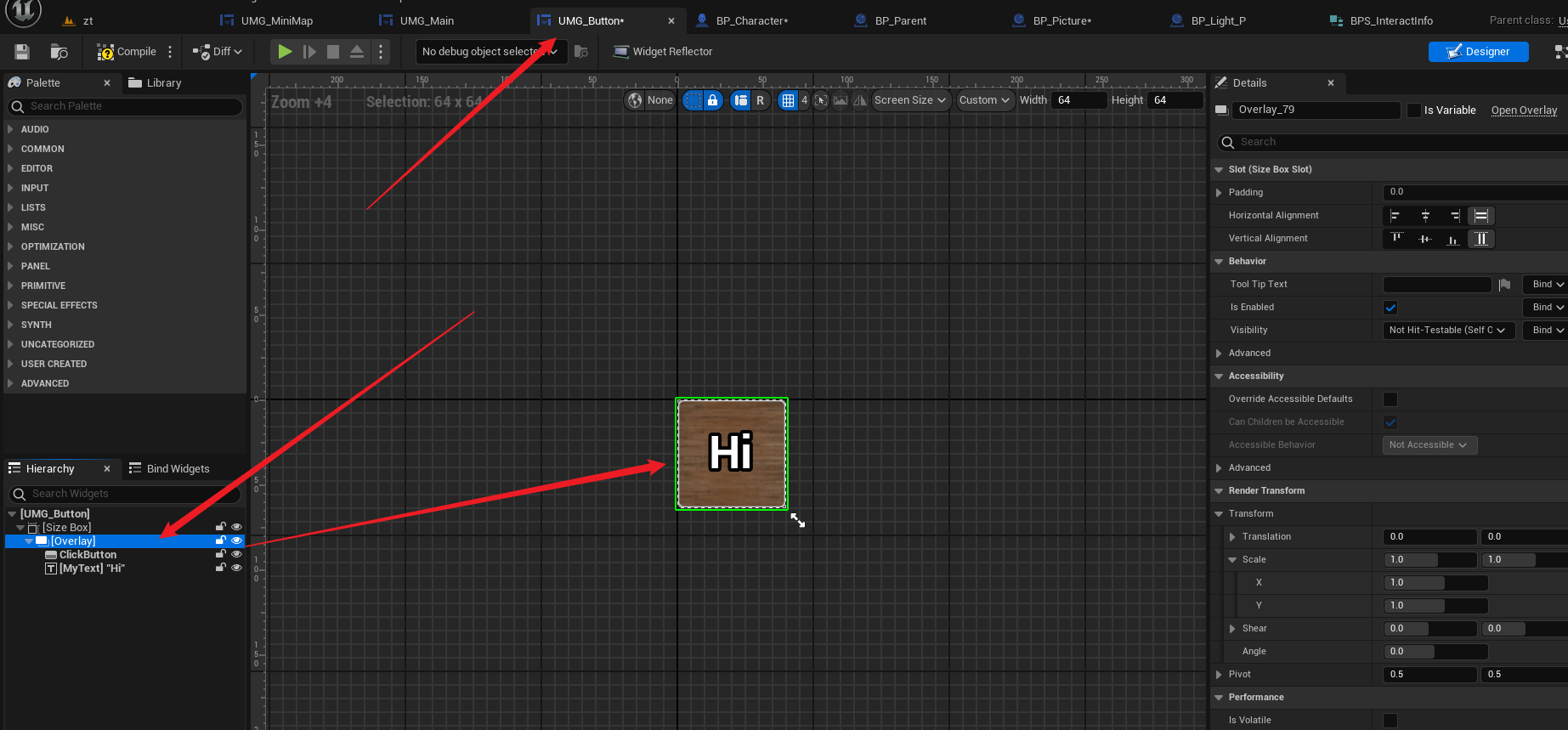Click the zoom-to-fit icon in designer toolbar
The height and width of the screenshot is (730, 1568).
(x=820, y=100)
